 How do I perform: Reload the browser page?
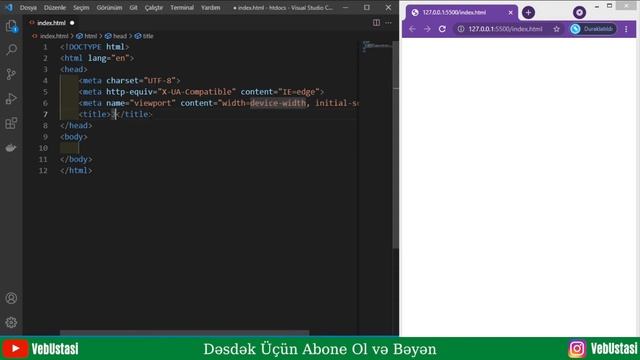pos(442,29)
